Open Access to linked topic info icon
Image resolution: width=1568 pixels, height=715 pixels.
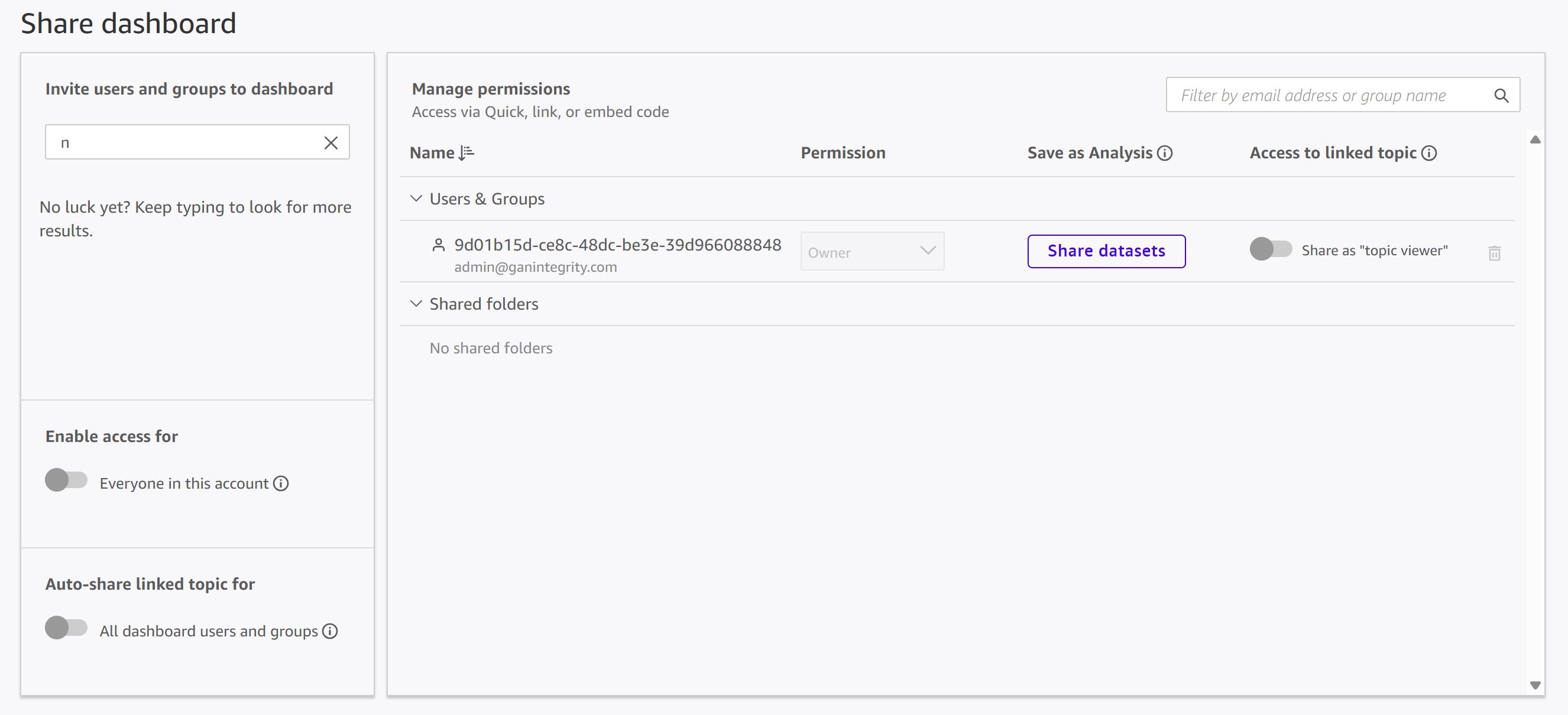point(1428,152)
